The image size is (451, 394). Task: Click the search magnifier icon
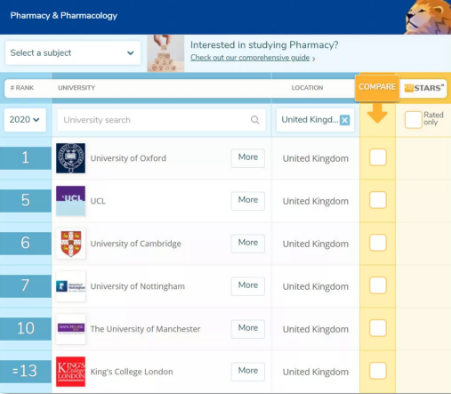coord(255,120)
